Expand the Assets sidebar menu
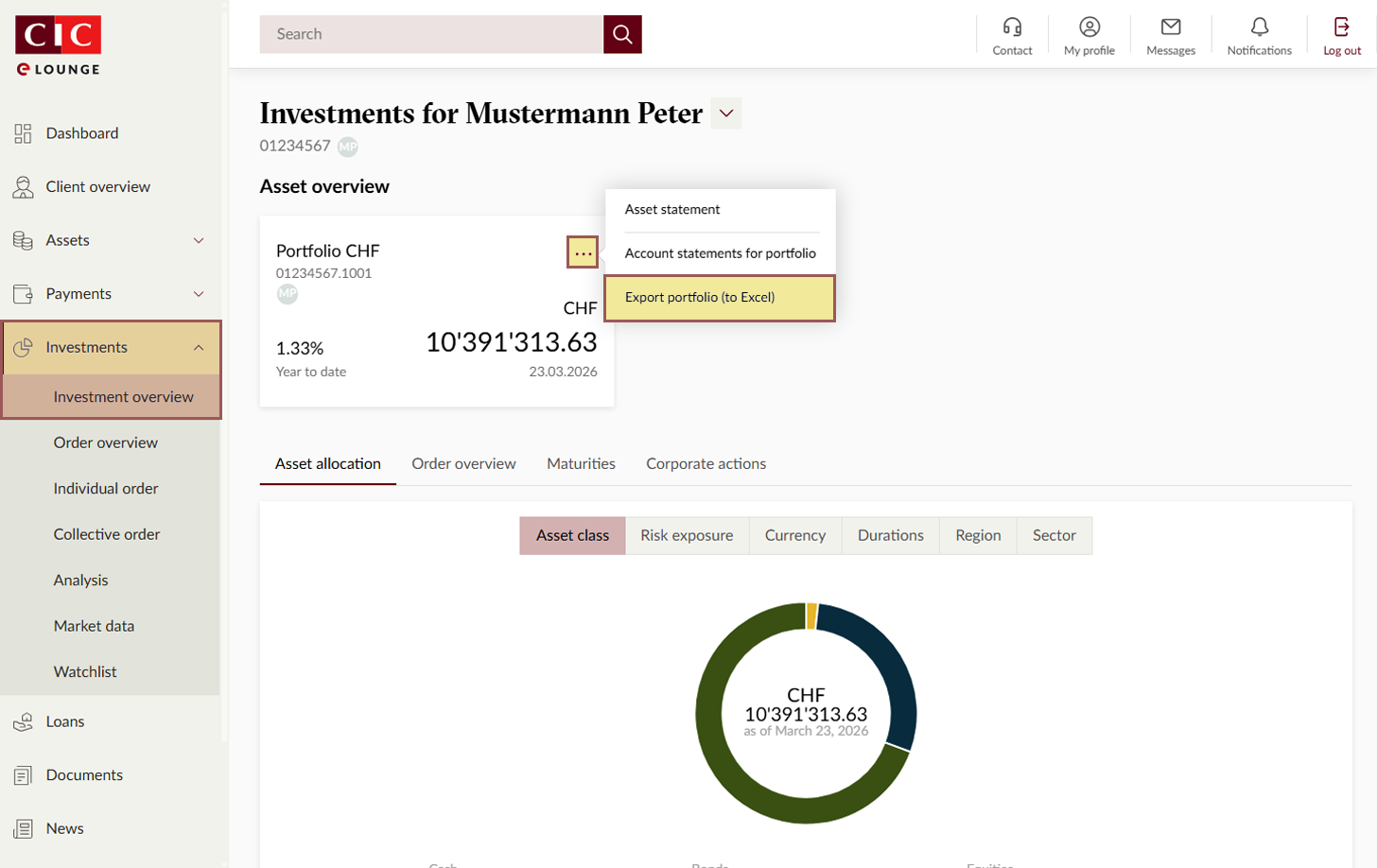The width and height of the screenshot is (1377, 868). 112,240
